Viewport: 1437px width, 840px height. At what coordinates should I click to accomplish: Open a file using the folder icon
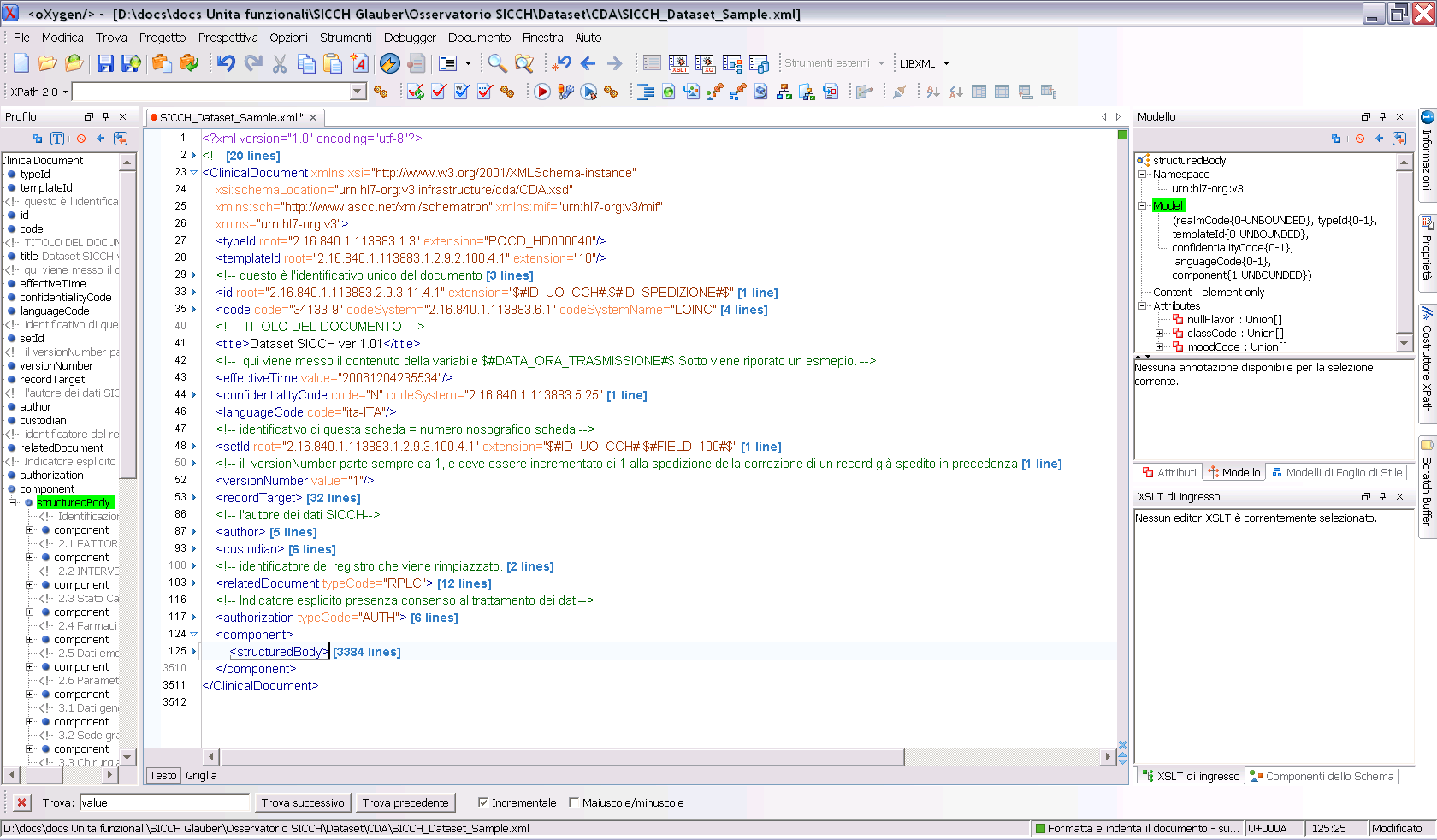point(47,63)
